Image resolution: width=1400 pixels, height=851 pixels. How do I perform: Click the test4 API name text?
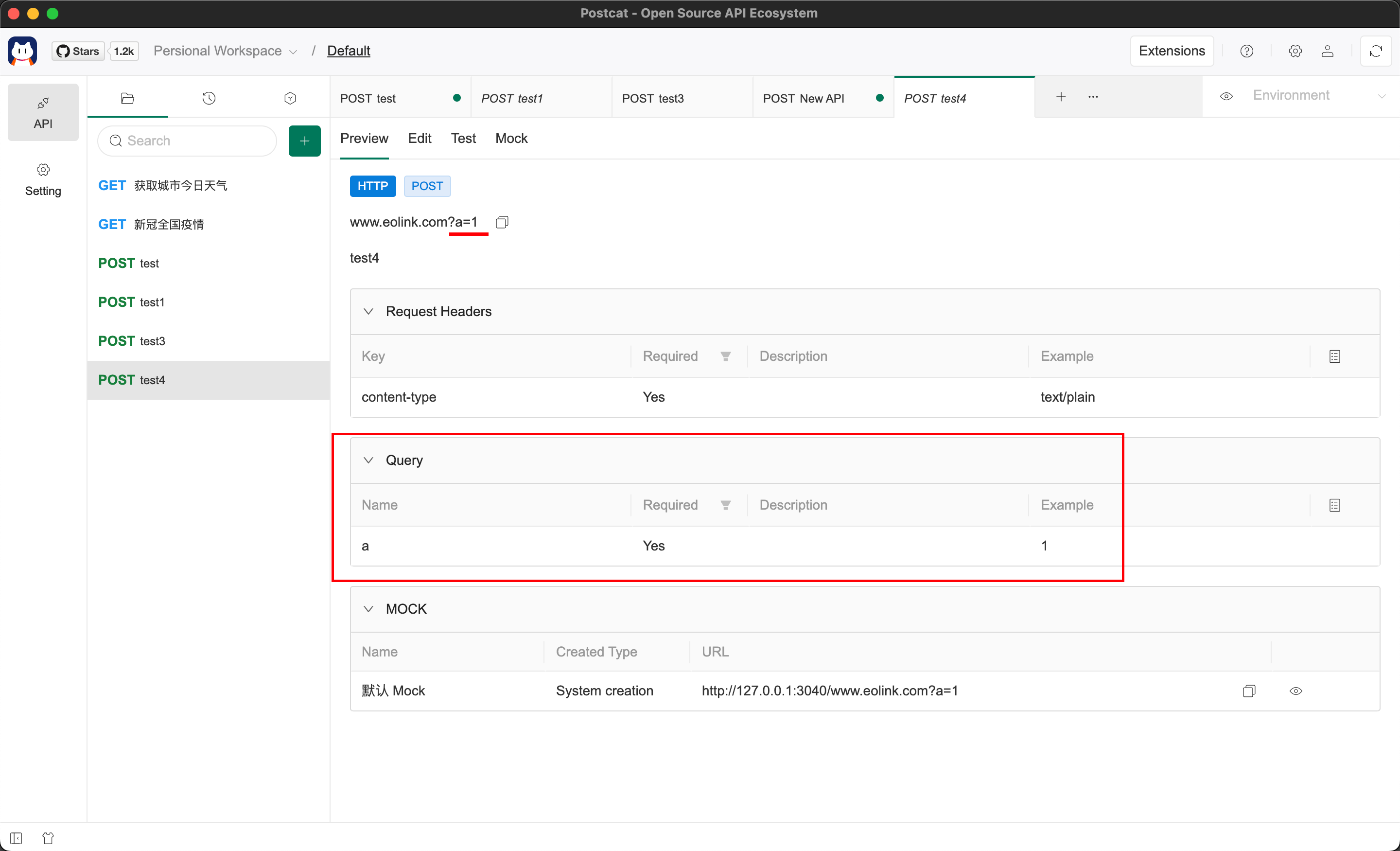[x=364, y=258]
